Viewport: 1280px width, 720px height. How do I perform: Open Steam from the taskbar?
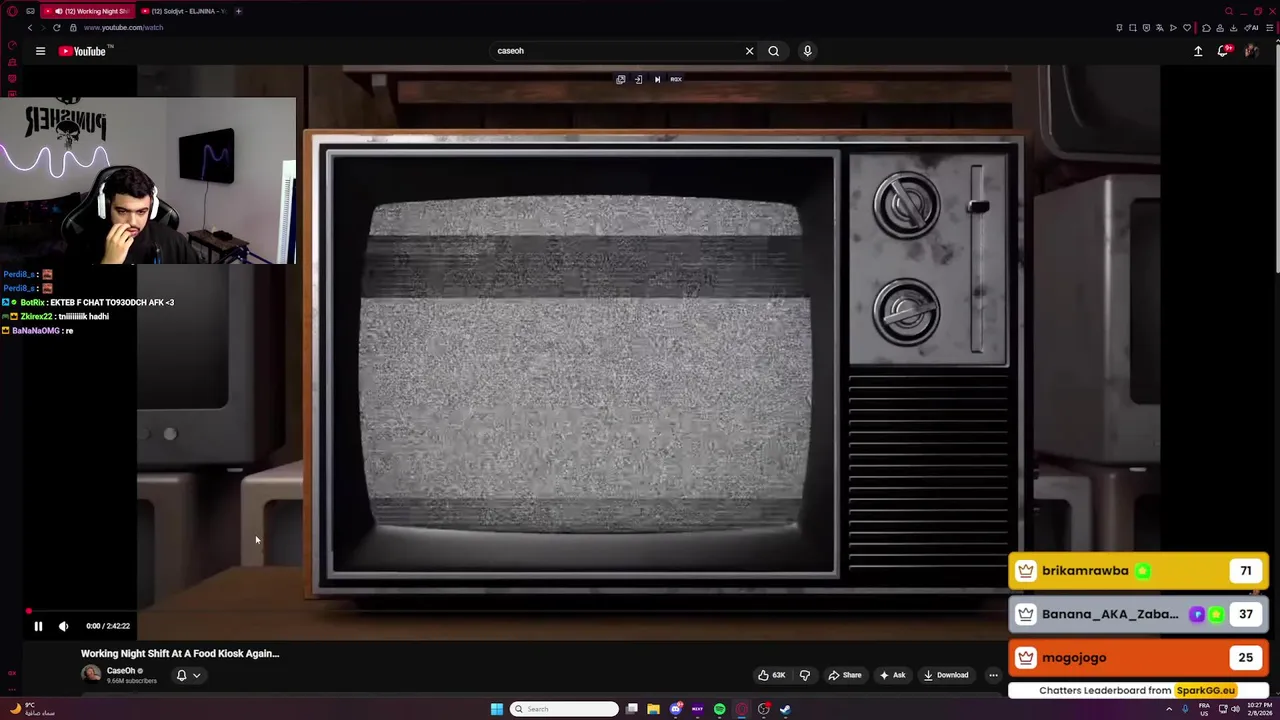coord(785,709)
